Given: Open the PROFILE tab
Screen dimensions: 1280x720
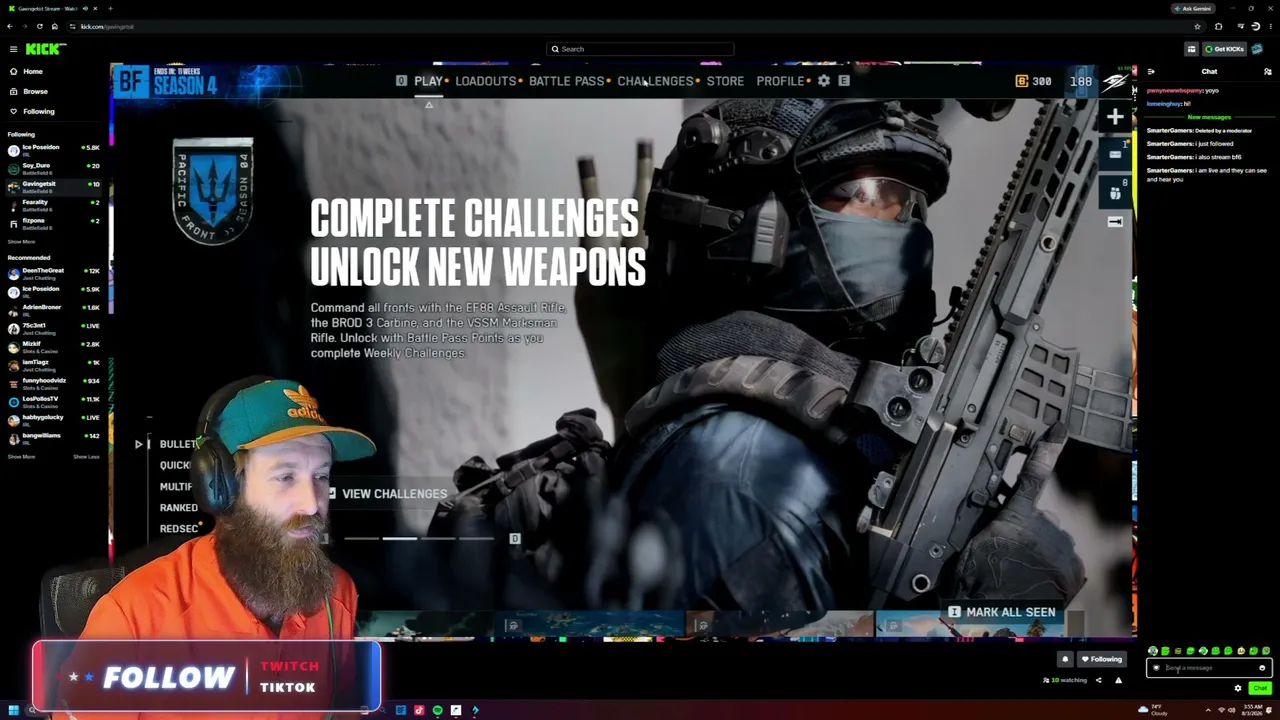Looking at the screenshot, I should [780, 81].
